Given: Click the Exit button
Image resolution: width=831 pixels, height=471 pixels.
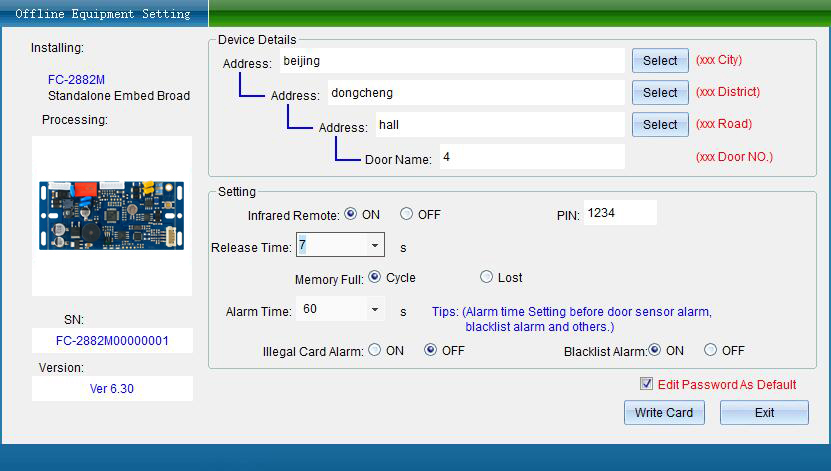Looking at the screenshot, I should click(764, 413).
